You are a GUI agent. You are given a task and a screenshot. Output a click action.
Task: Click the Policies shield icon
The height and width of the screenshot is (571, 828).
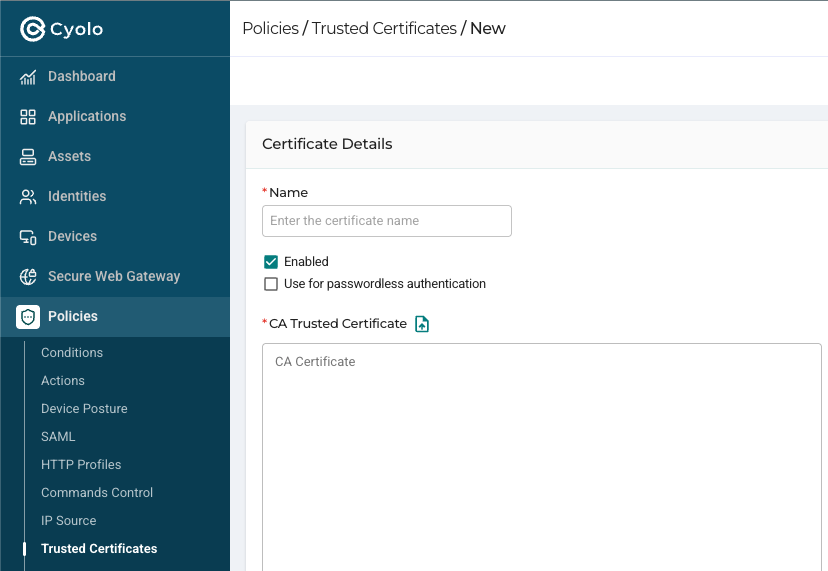click(x=28, y=317)
